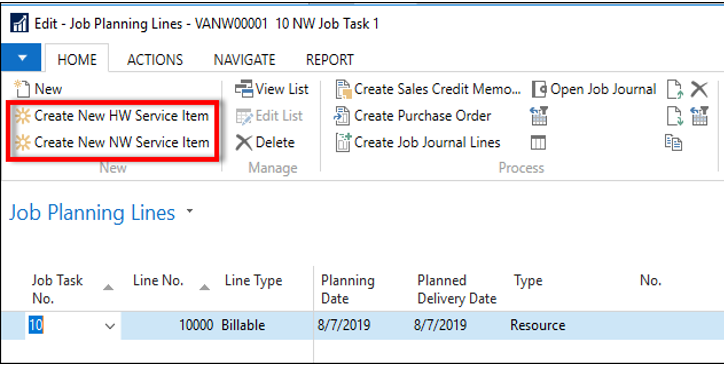Click Create Job Journal Lines action
The height and width of the screenshot is (367, 724).
(x=417, y=143)
